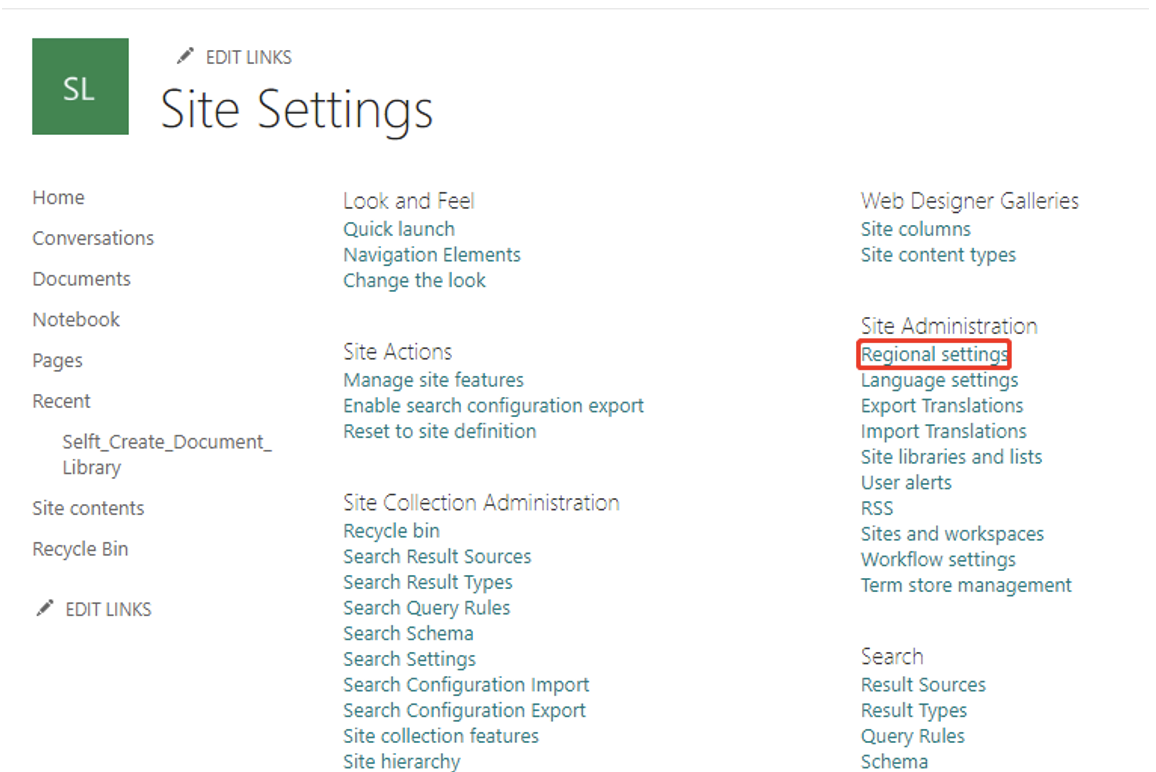The width and height of the screenshot is (1156, 772).
Task: Open Selft_Create_Document_Library under Recent
Action: pyautogui.click(x=166, y=454)
